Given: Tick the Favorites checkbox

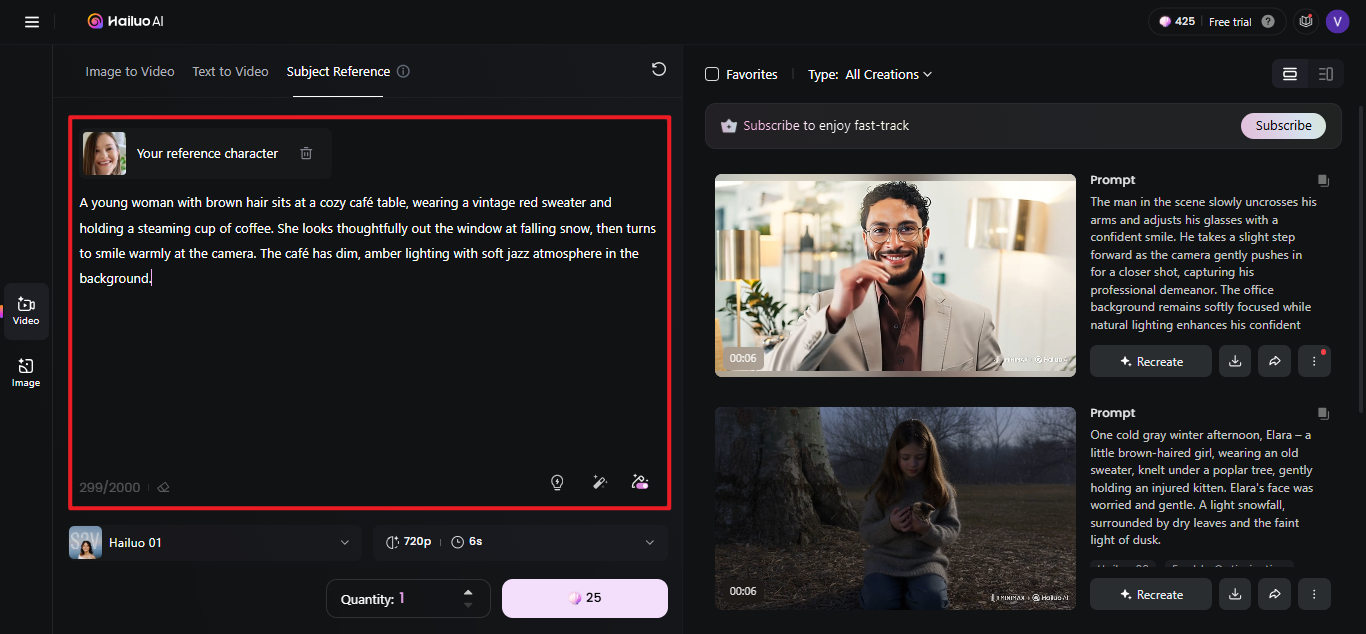Looking at the screenshot, I should [x=712, y=74].
